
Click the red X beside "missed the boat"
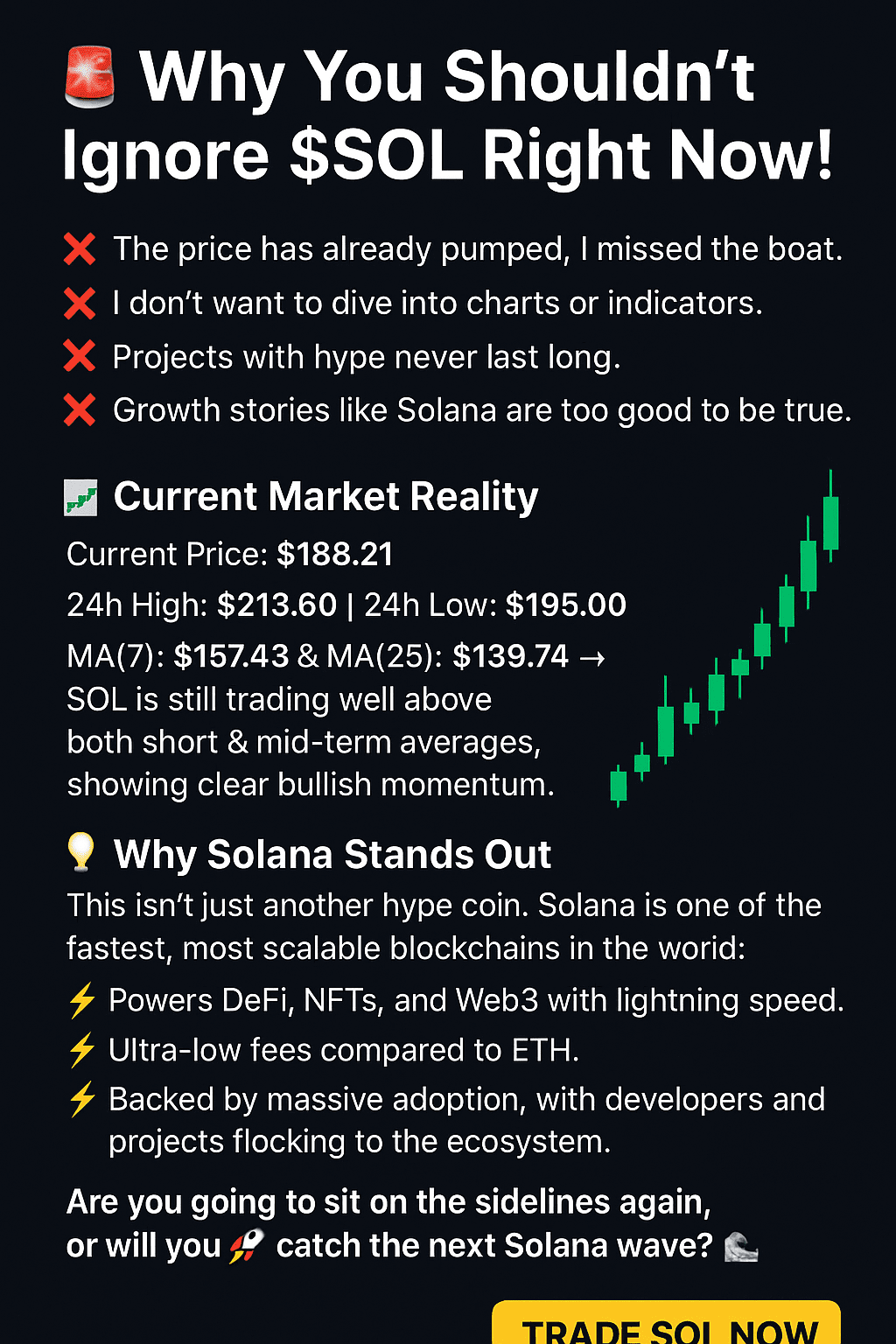[80, 249]
